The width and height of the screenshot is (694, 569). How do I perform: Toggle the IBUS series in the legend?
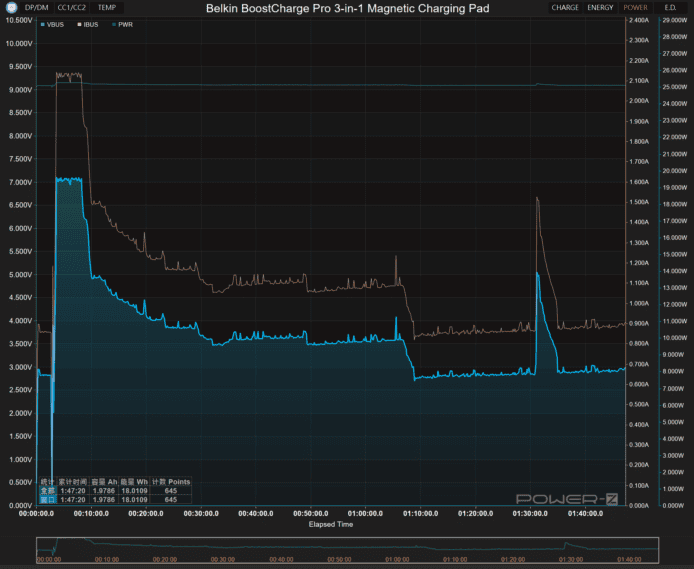[88, 24]
